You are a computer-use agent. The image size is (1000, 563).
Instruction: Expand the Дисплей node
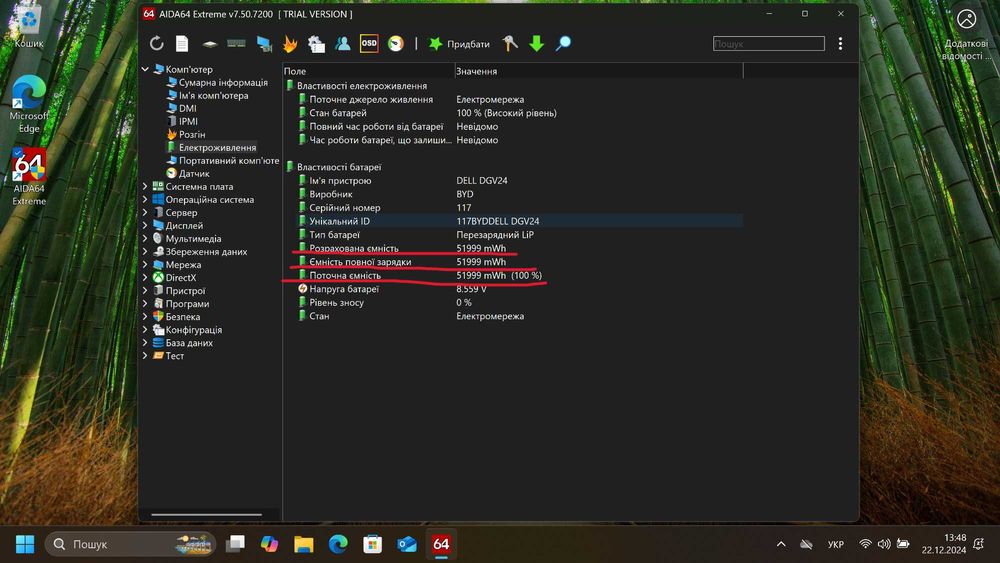point(145,226)
